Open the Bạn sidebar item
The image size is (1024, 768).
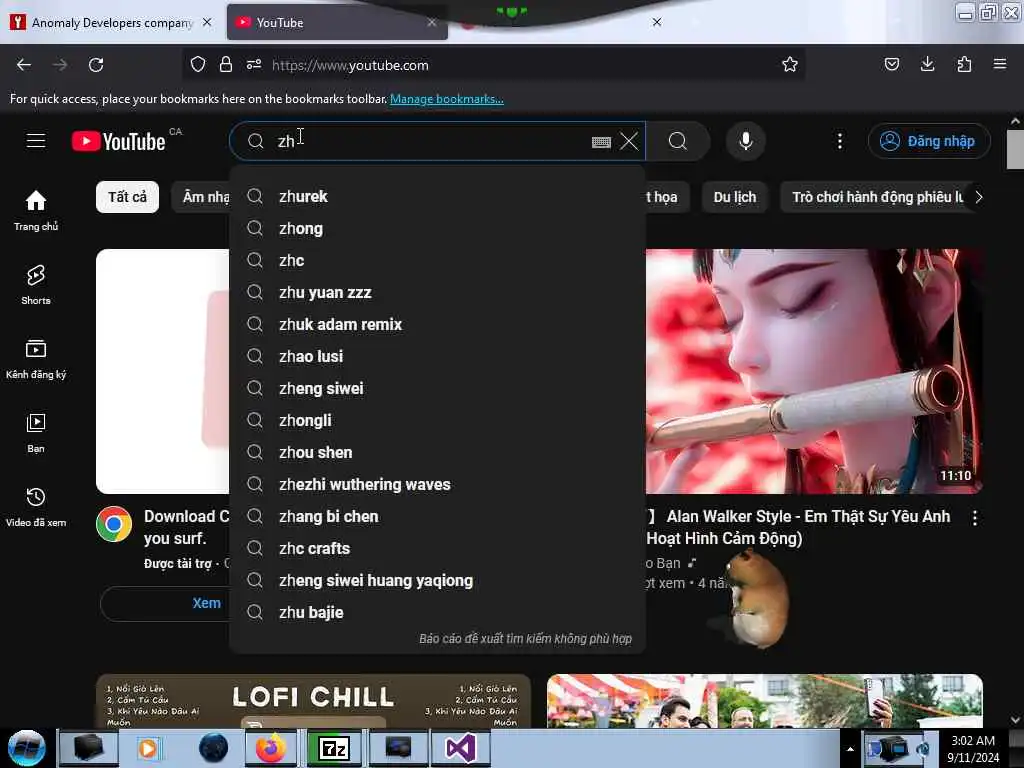(x=36, y=432)
